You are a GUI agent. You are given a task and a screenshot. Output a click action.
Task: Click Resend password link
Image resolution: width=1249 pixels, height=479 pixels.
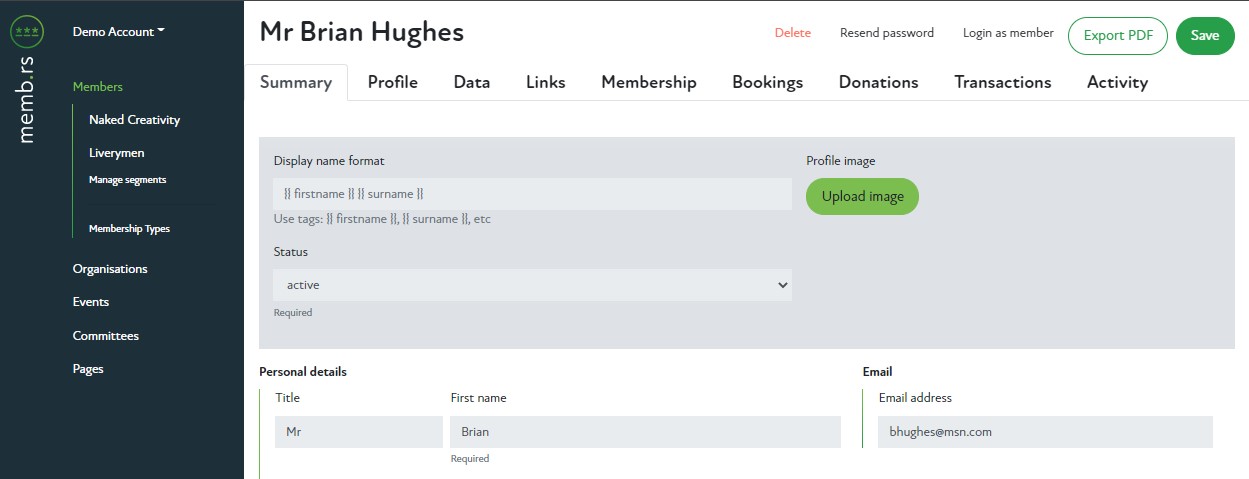pos(886,33)
